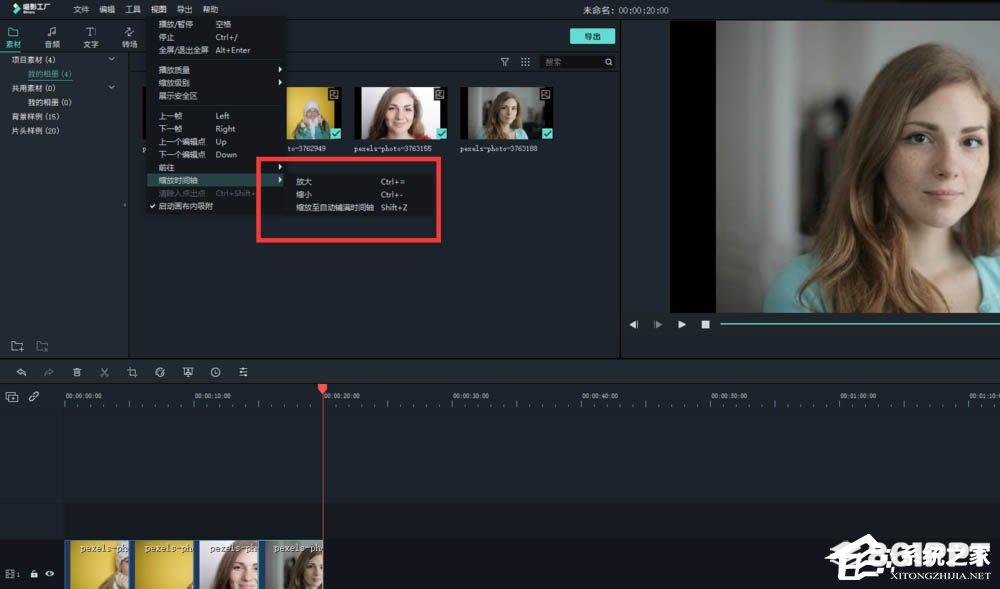
Task: Collapse the 项目素材 (4) chevron
Action: pyautogui.click(x=112, y=59)
